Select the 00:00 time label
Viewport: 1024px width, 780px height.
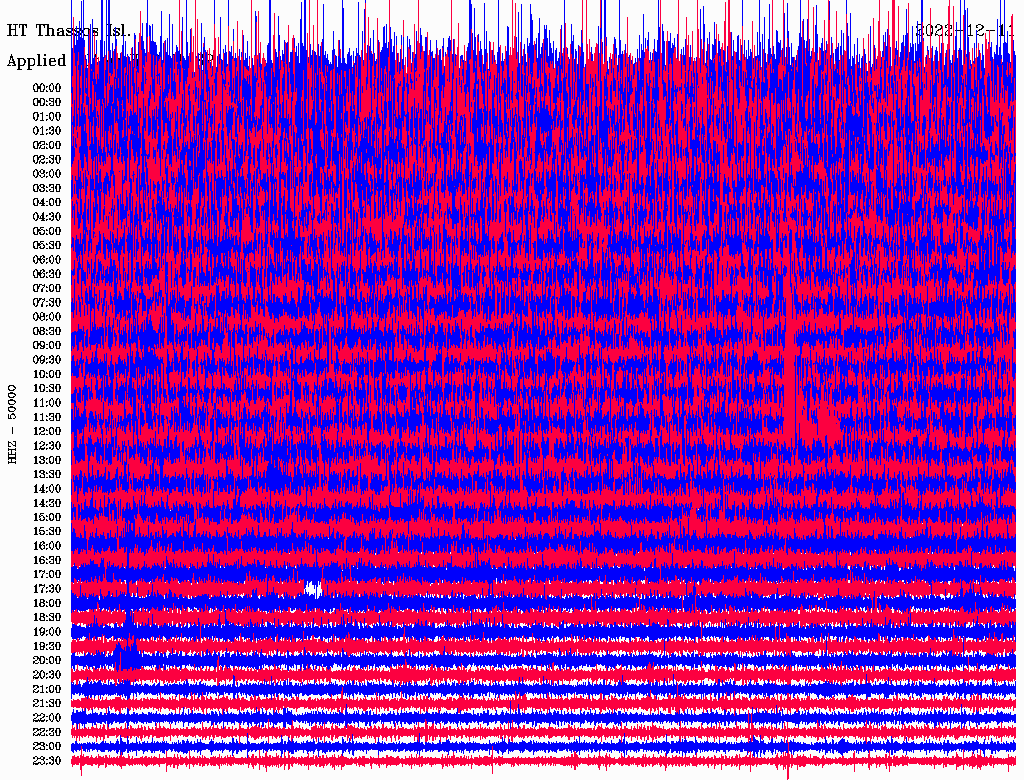[47, 88]
